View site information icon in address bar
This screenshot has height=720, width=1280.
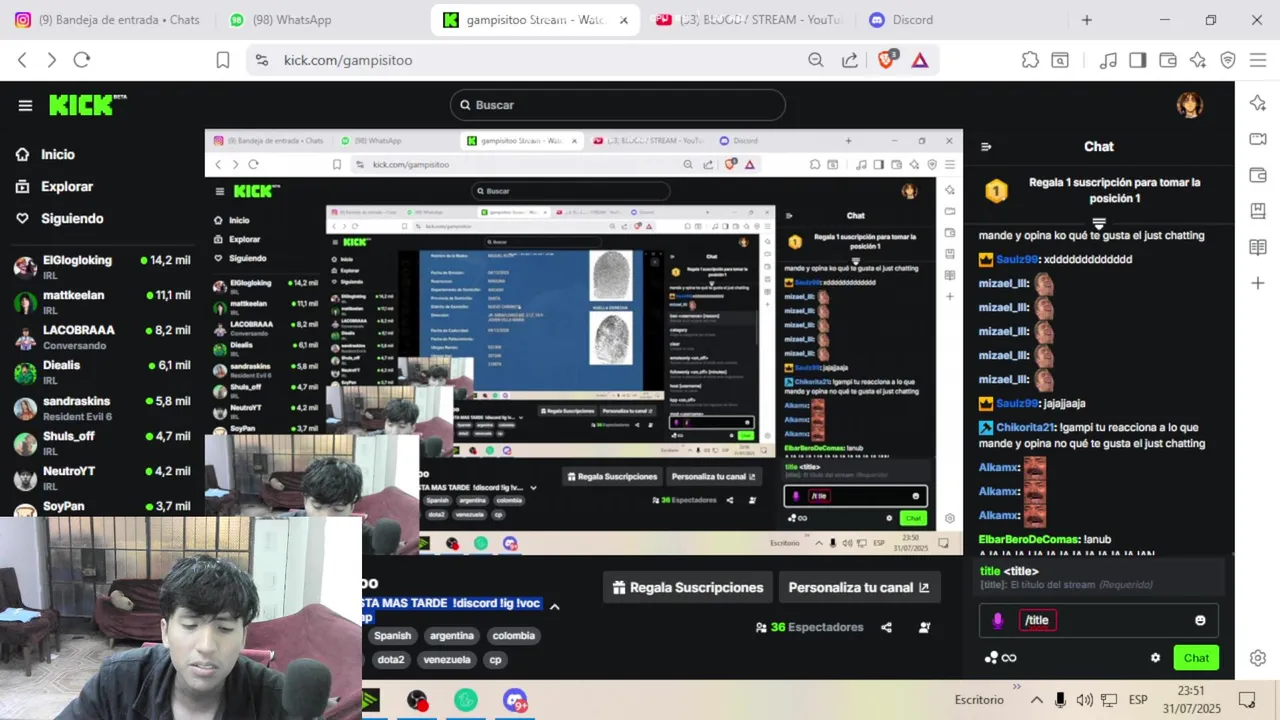click(x=262, y=60)
